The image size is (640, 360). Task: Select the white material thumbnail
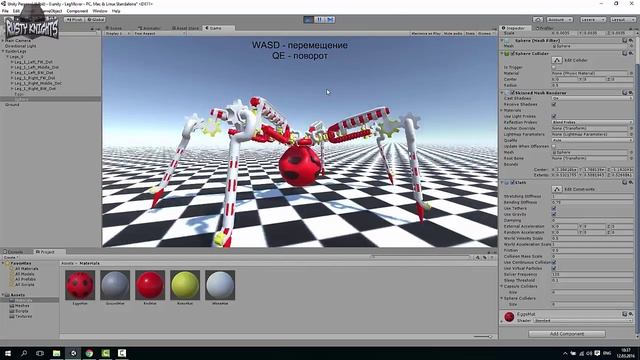click(220, 285)
